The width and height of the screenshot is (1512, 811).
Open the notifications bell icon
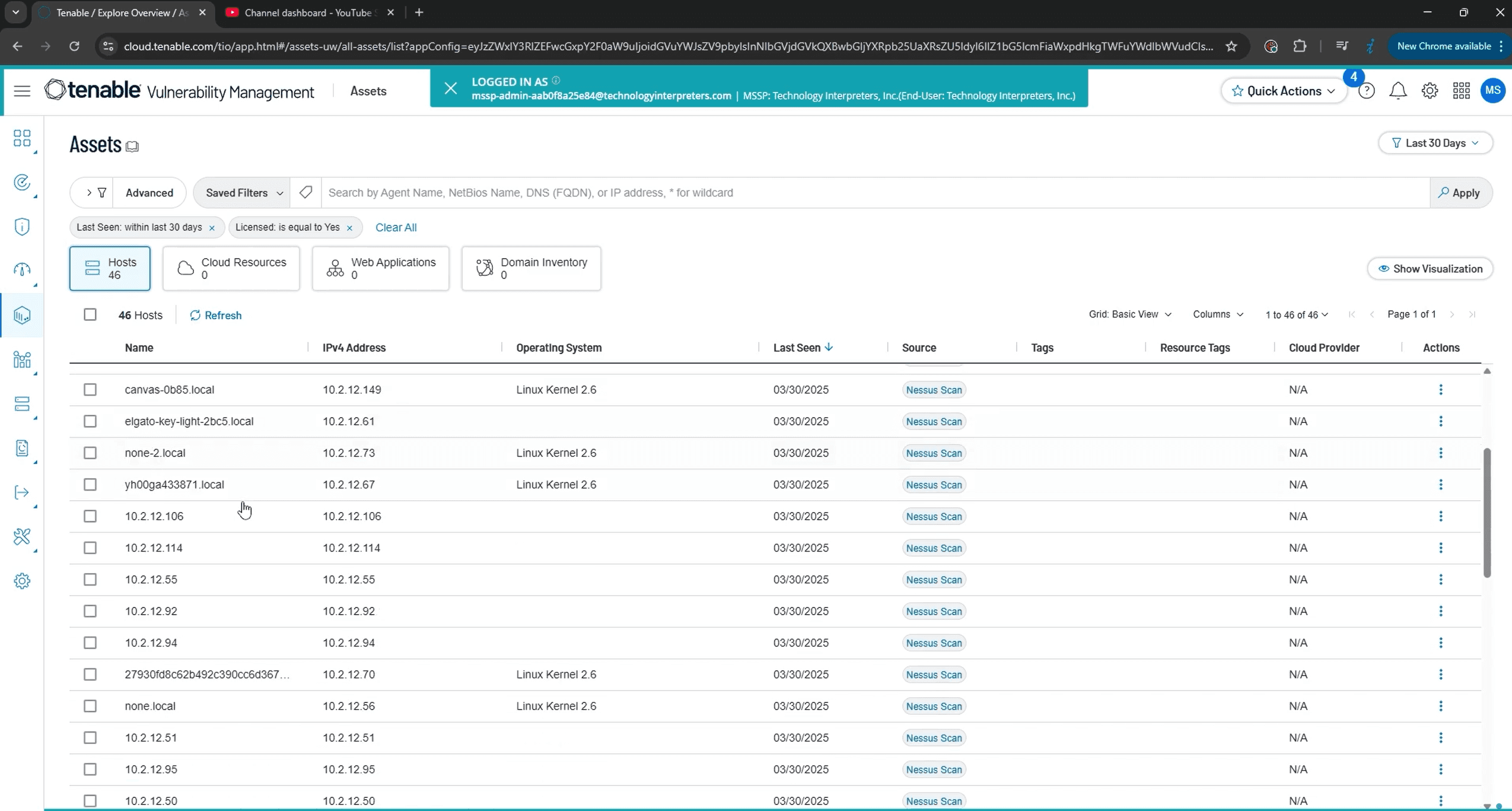pyautogui.click(x=1398, y=90)
